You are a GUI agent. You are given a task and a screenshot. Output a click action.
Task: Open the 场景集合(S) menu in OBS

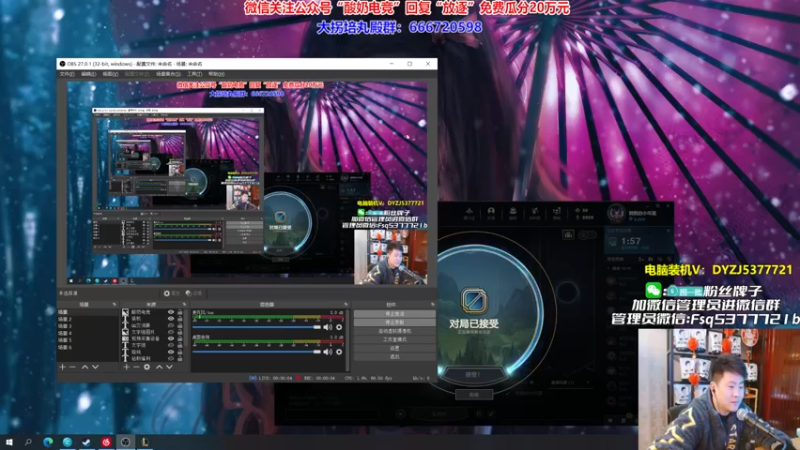(168, 74)
